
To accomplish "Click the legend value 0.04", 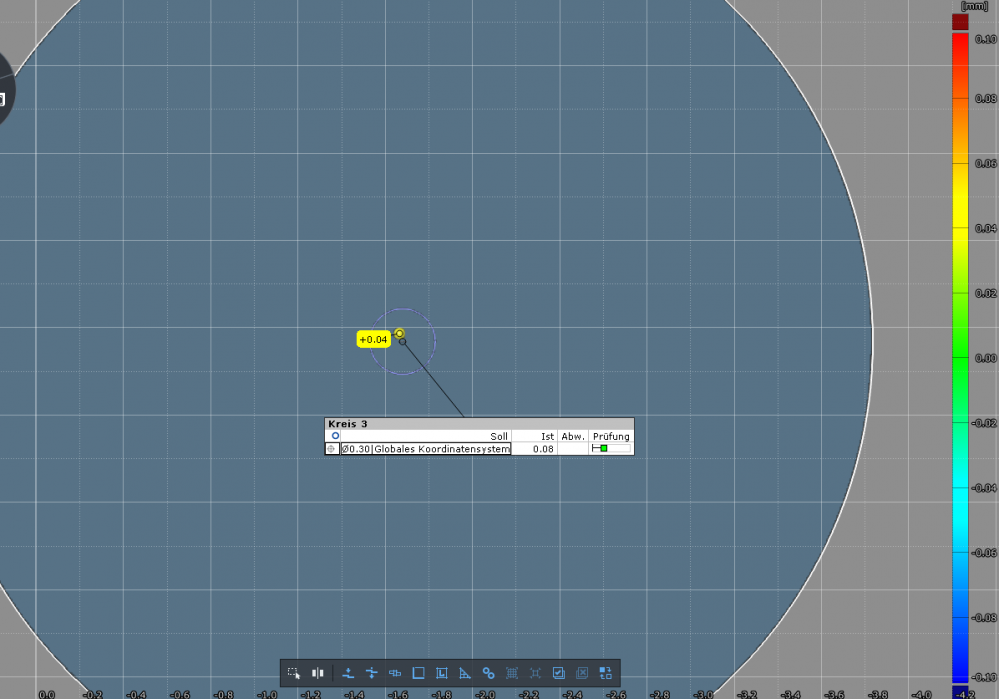I will pyautogui.click(x=986, y=228).
